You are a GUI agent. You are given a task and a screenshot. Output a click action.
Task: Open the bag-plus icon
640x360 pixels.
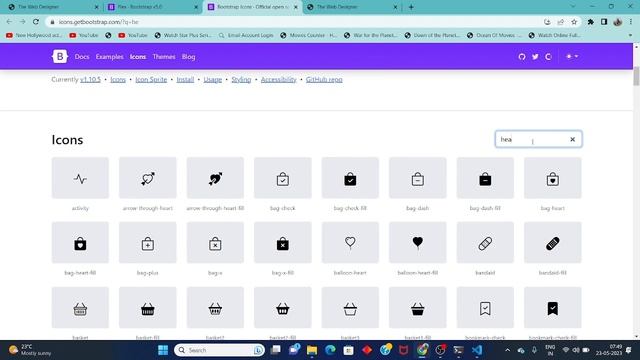coord(148,243)
